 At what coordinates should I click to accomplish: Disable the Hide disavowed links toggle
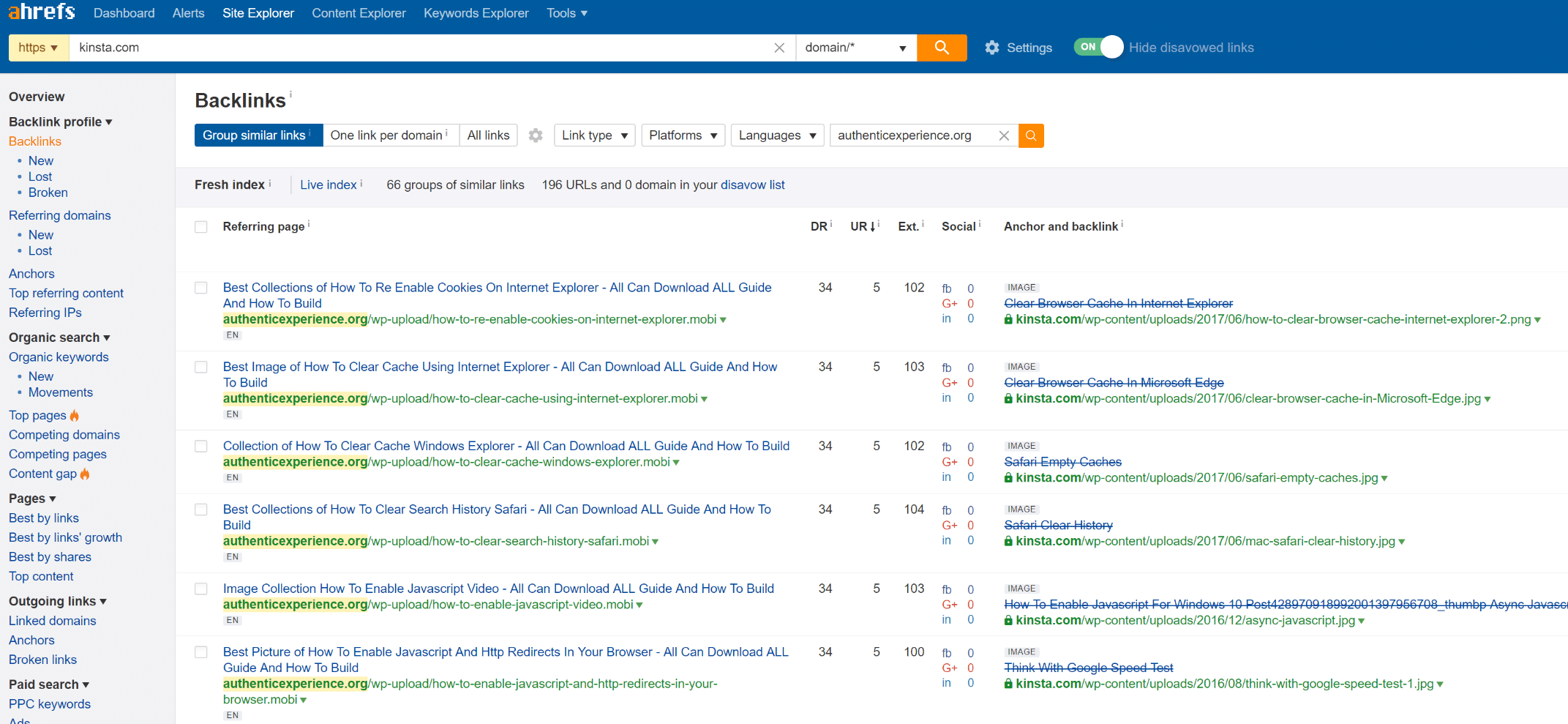click(x=1098, y=46)
